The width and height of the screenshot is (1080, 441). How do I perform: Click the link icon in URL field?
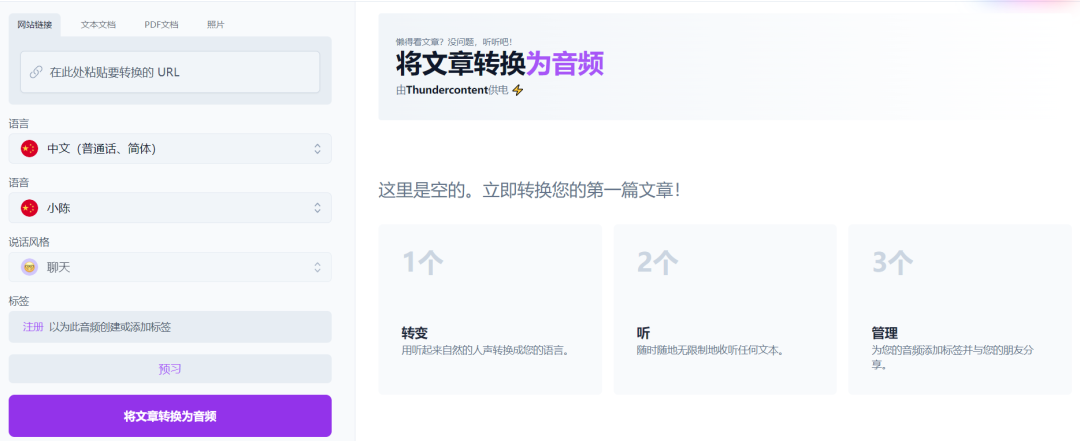click(36, 72)
